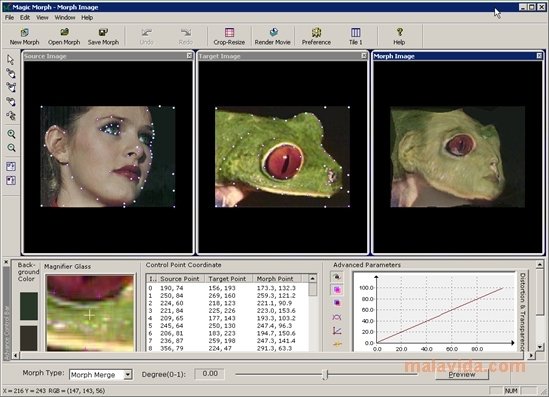Click the upper window layout icon
The image size is (549, 397).
coord(11,166)
